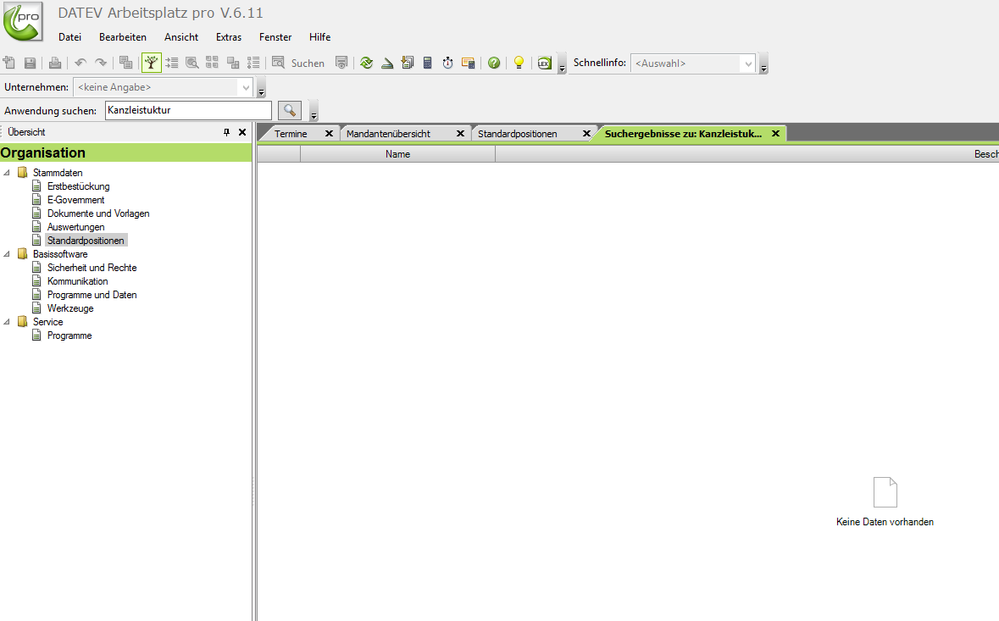Collapse the Service tree node
Screen dimensions: 999x621
7,322
